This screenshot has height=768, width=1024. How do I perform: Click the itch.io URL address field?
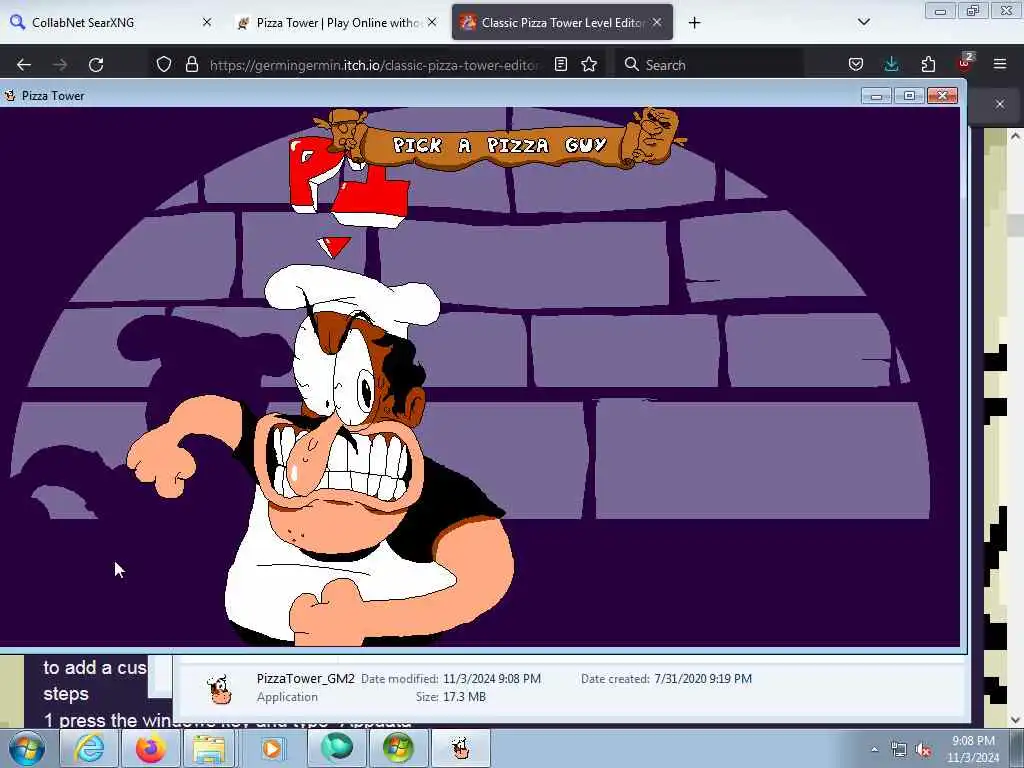click(x=375, y=65)
